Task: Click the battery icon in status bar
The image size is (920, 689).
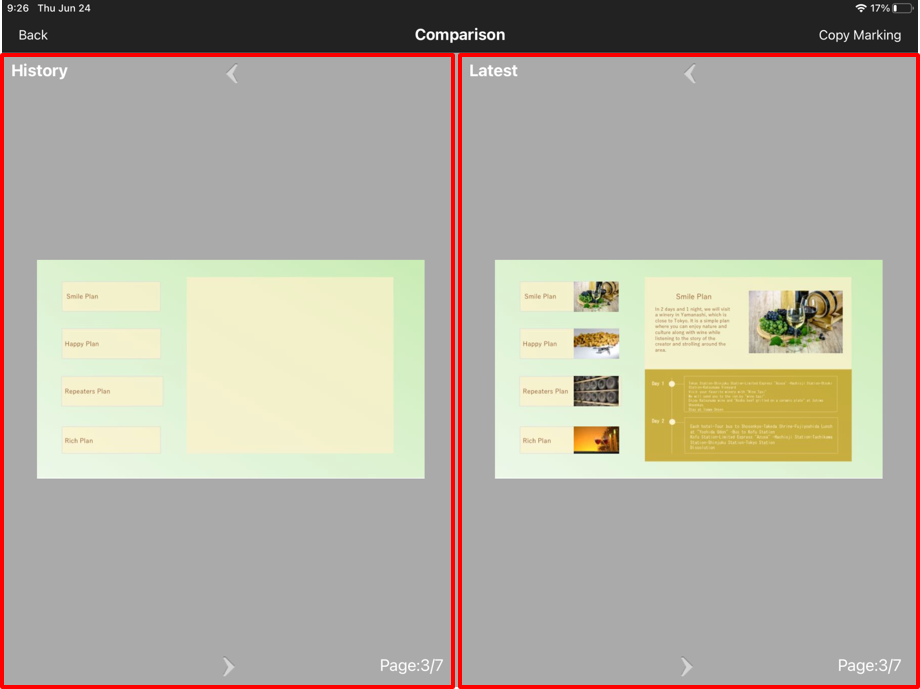Action: [902, 8]
